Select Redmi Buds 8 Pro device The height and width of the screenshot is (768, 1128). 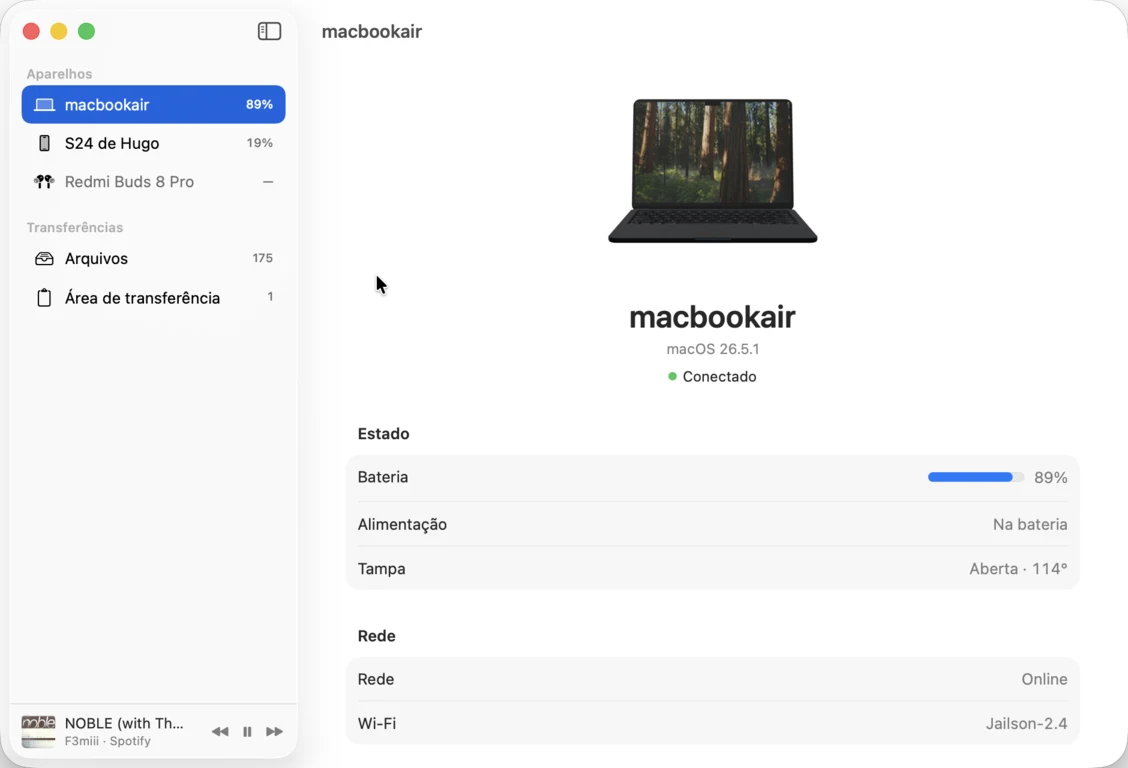[x=153, y=182]
